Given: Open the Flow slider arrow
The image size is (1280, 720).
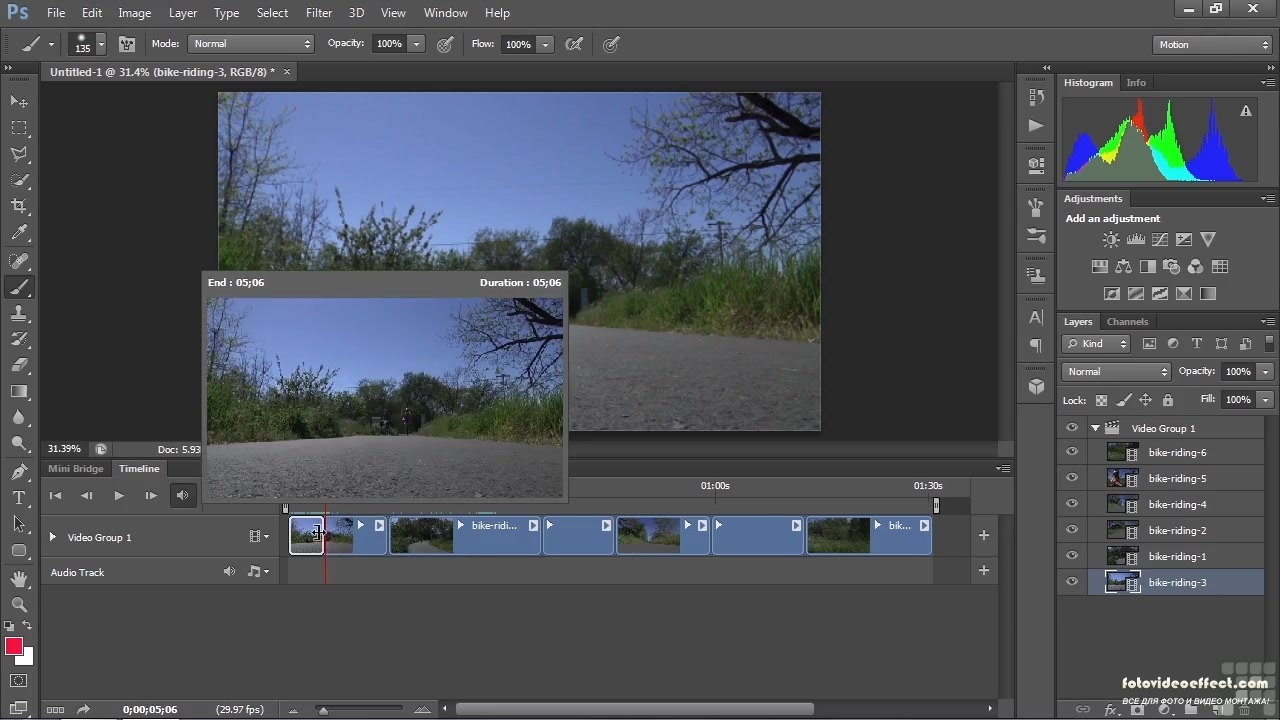Looking at the screenshot, I should (x=545, y=44).
